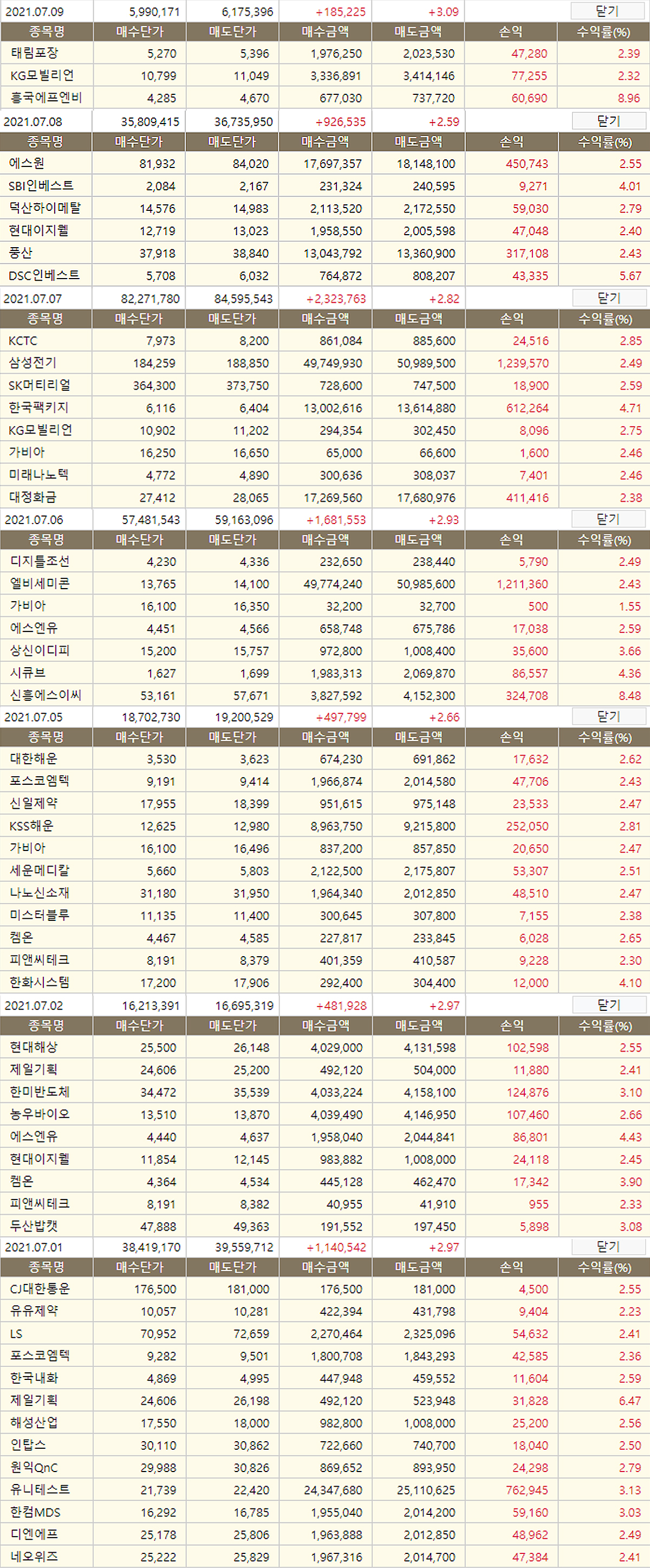Close the 2021.07.01 section using 닫기

(609, 1247)
